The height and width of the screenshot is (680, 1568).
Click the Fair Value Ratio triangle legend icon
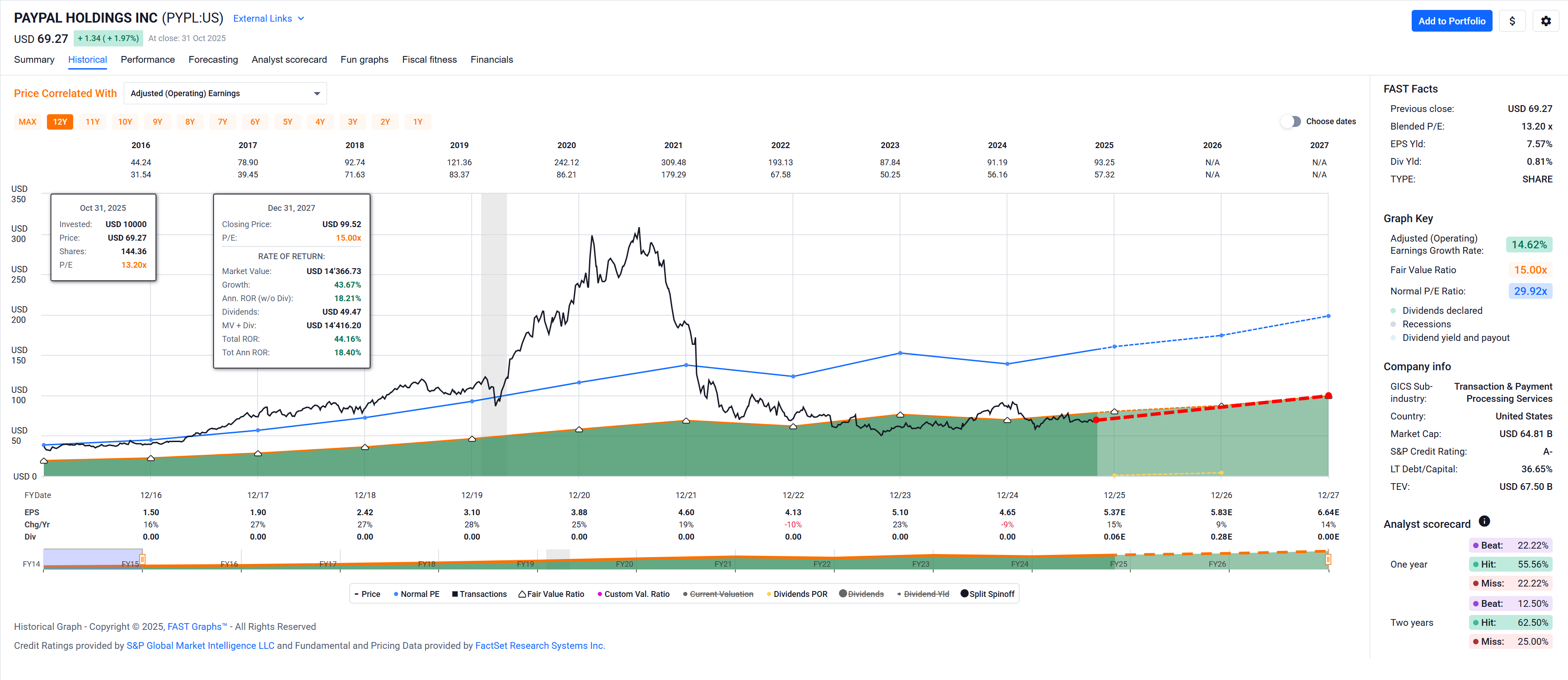(x=522, y=594)
